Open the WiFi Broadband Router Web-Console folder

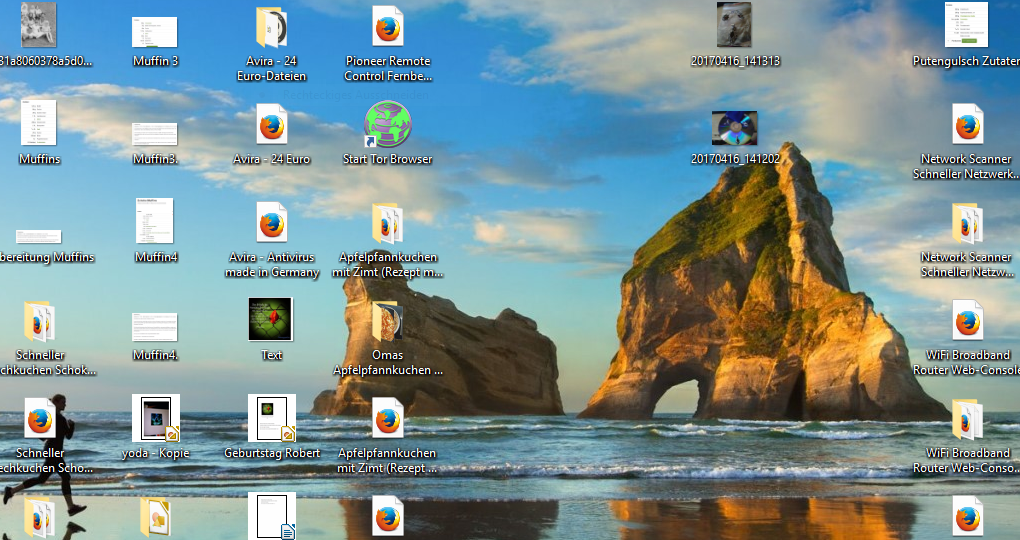pyautogui.click(x=967, y=419)
